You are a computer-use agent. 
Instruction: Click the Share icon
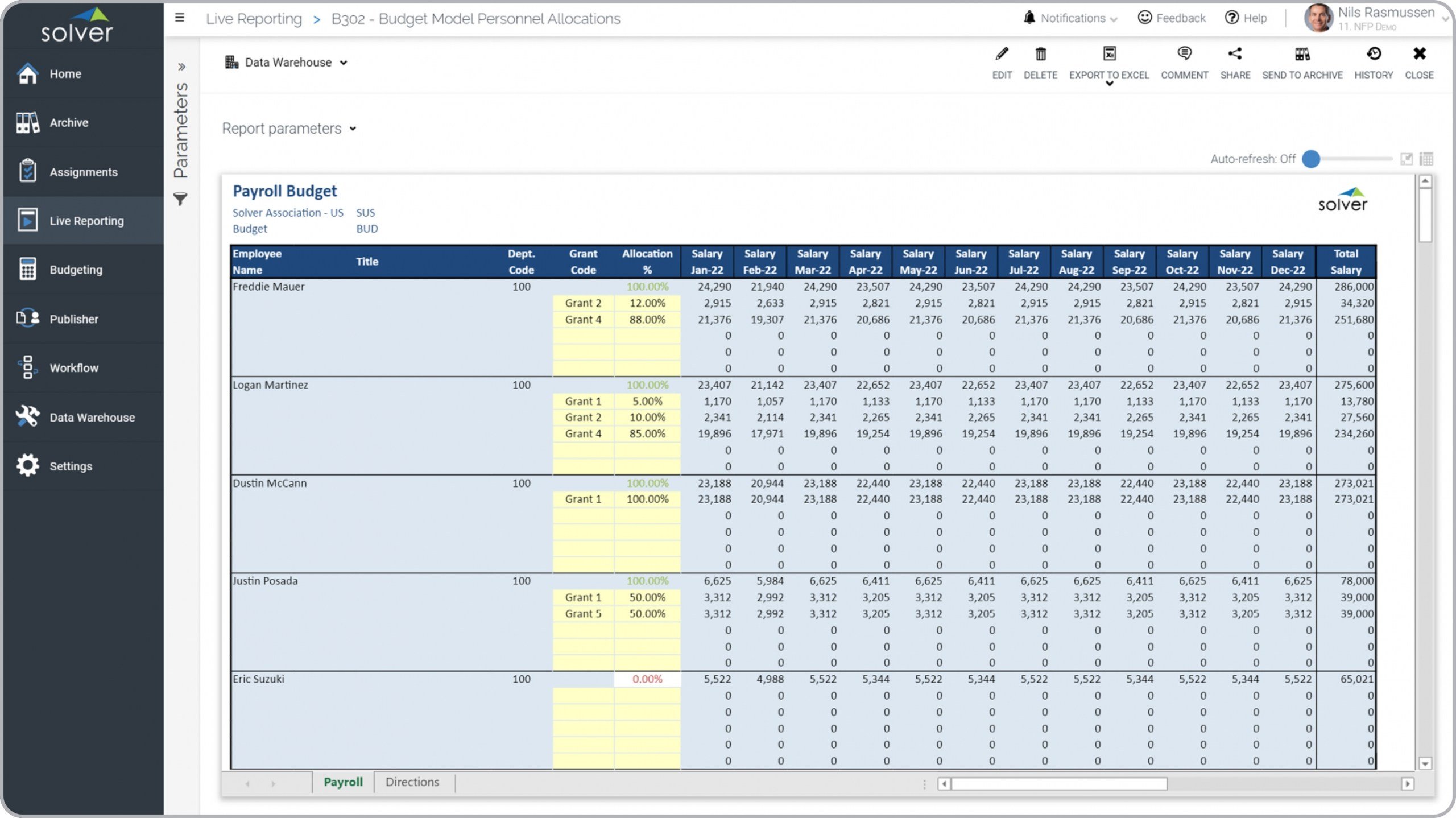[1235, 55]
